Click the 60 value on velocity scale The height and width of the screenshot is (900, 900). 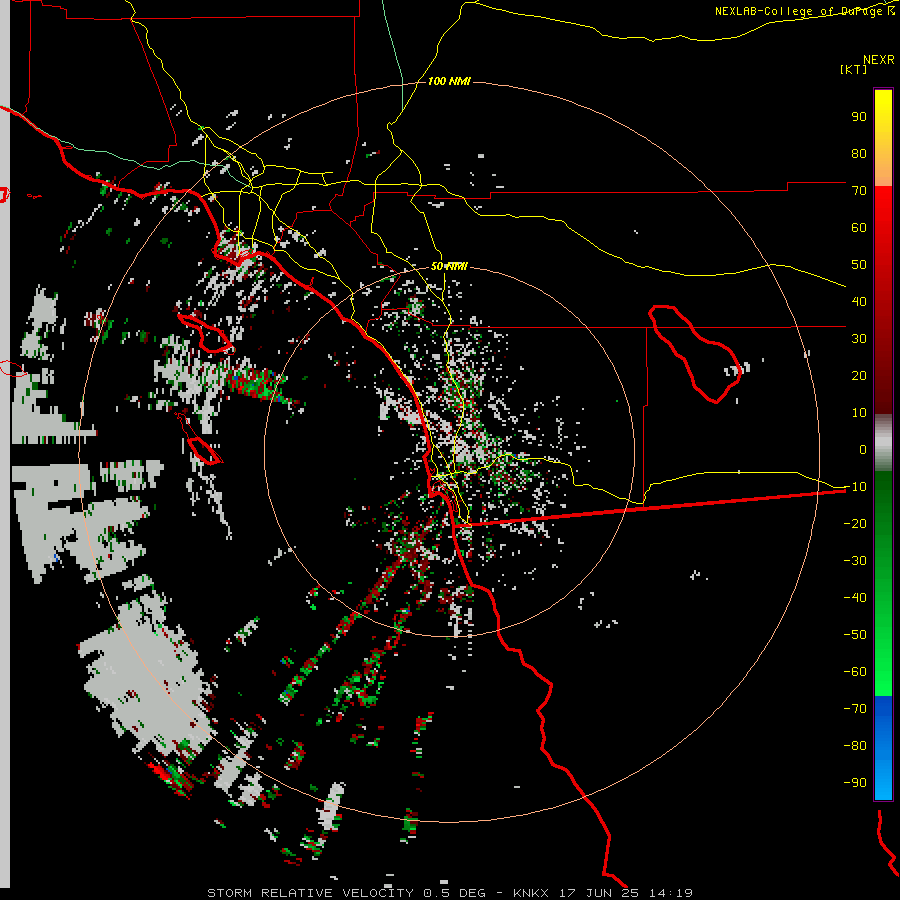coord(859,227)
